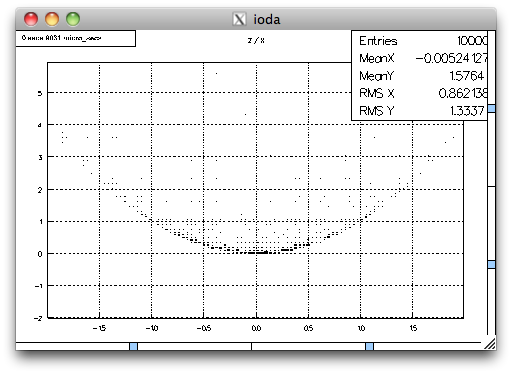This screenshot has height=374, width=512.
Task: Click the boxed dataset label at the top left
Action: click(76, 38)
